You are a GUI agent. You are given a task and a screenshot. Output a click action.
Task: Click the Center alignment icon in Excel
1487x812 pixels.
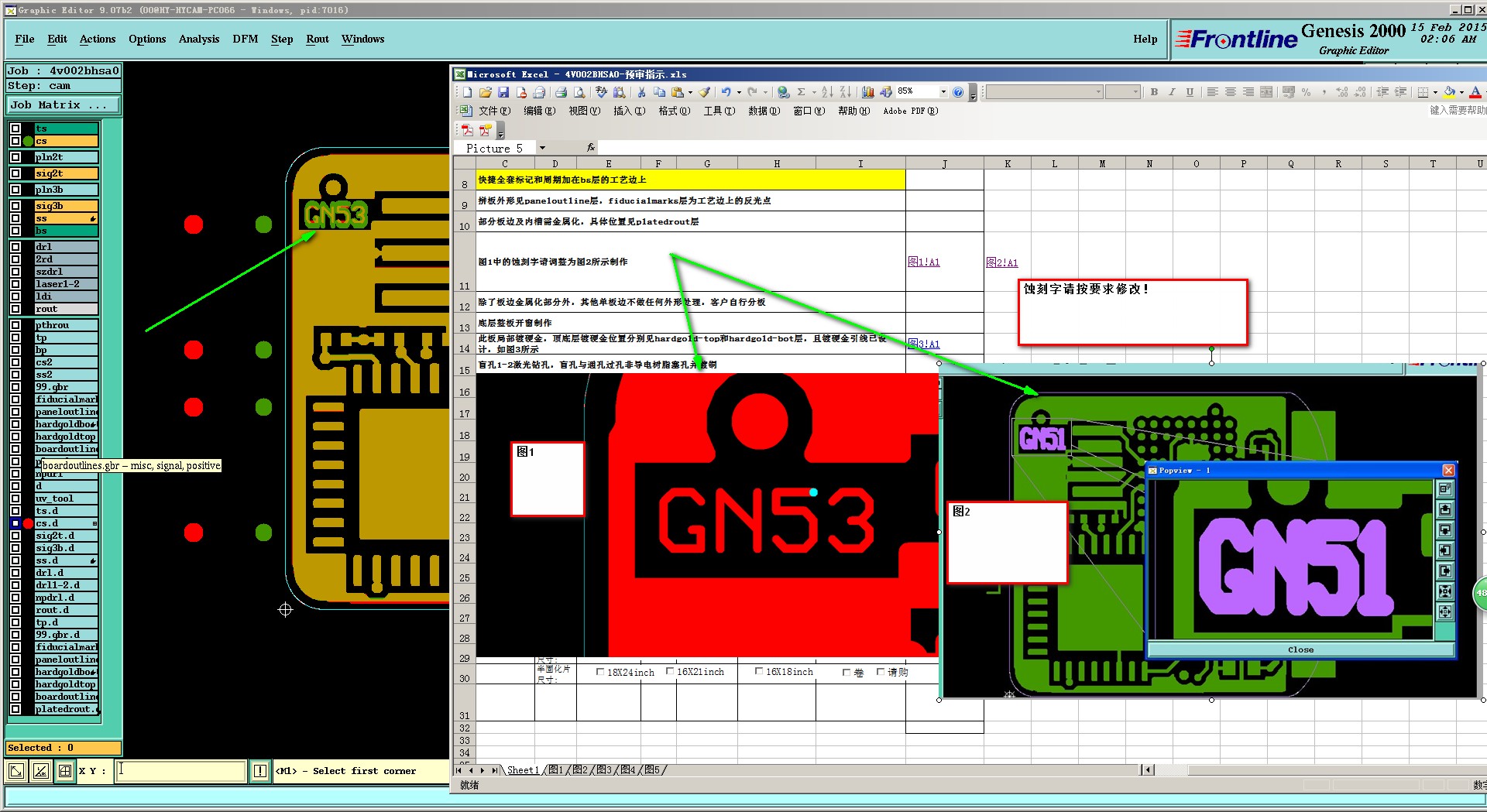point(1231,92)
